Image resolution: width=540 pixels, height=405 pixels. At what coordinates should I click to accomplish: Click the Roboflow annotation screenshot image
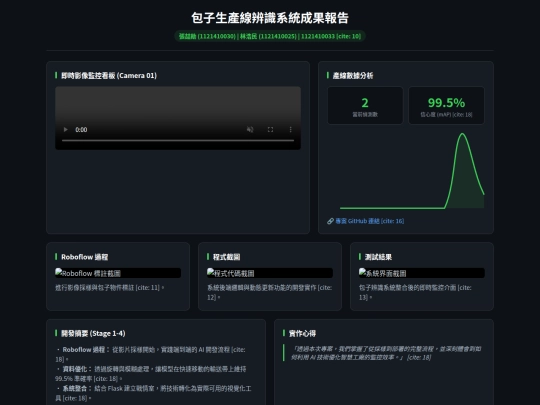(118, 273)
